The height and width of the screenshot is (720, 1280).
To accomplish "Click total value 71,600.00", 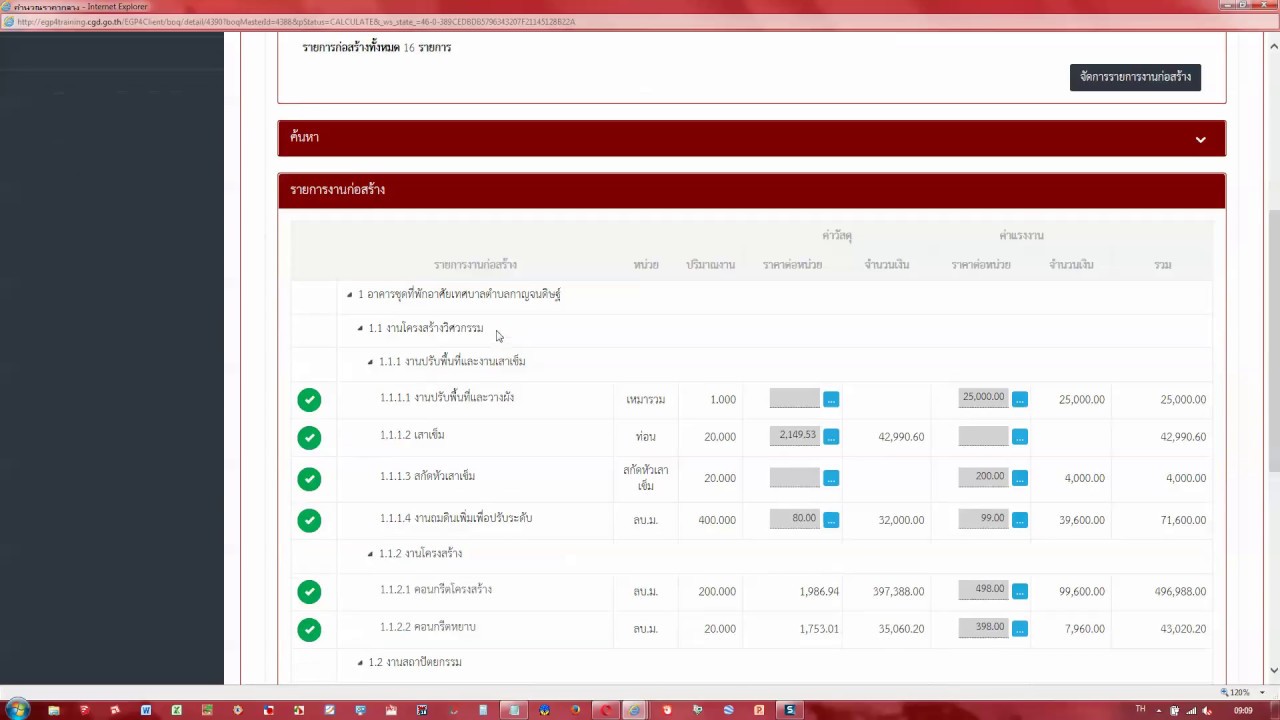I will [x=1183, y=520].
